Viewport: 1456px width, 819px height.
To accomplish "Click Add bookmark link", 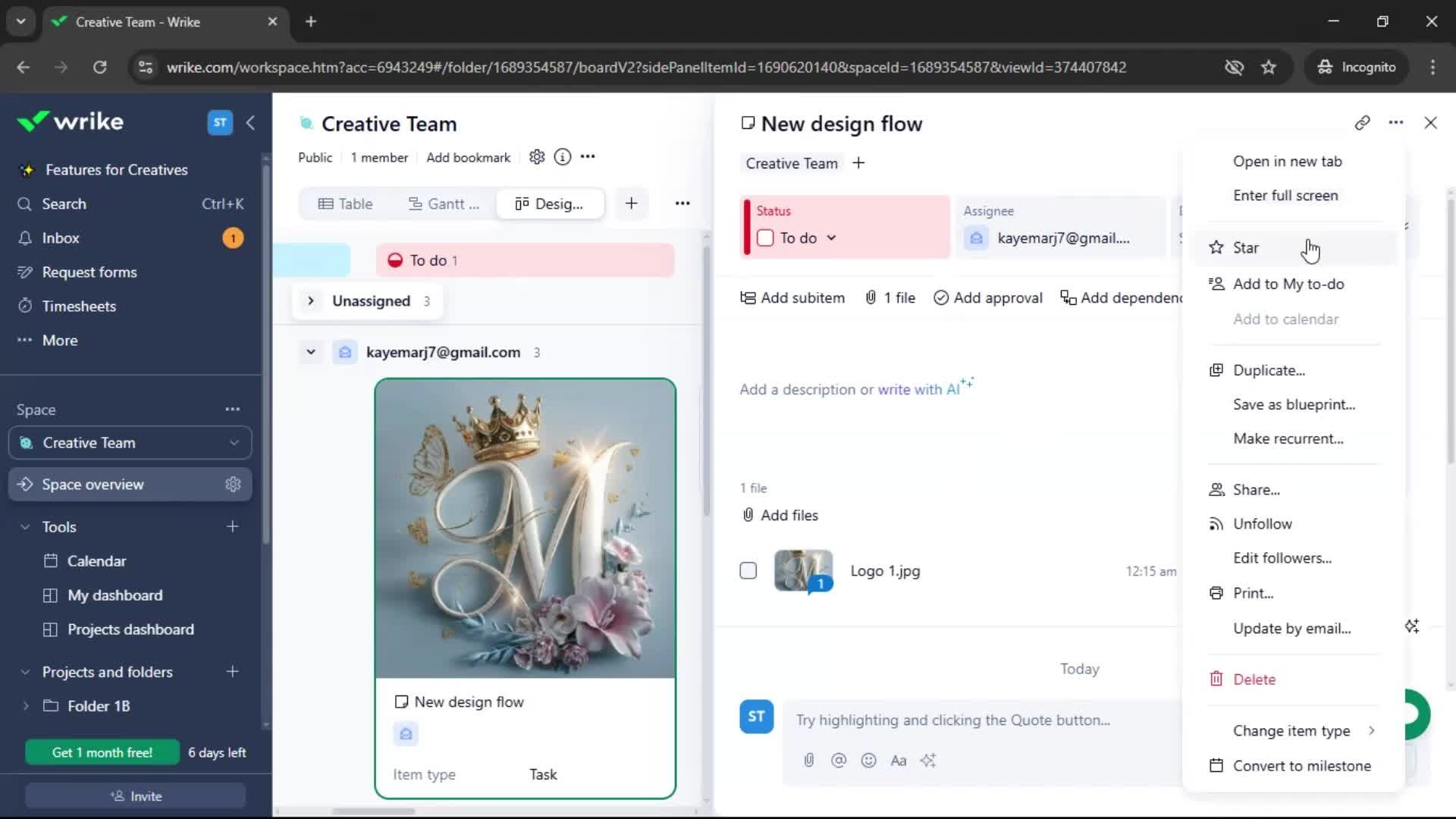I will [x=468, y=158].
